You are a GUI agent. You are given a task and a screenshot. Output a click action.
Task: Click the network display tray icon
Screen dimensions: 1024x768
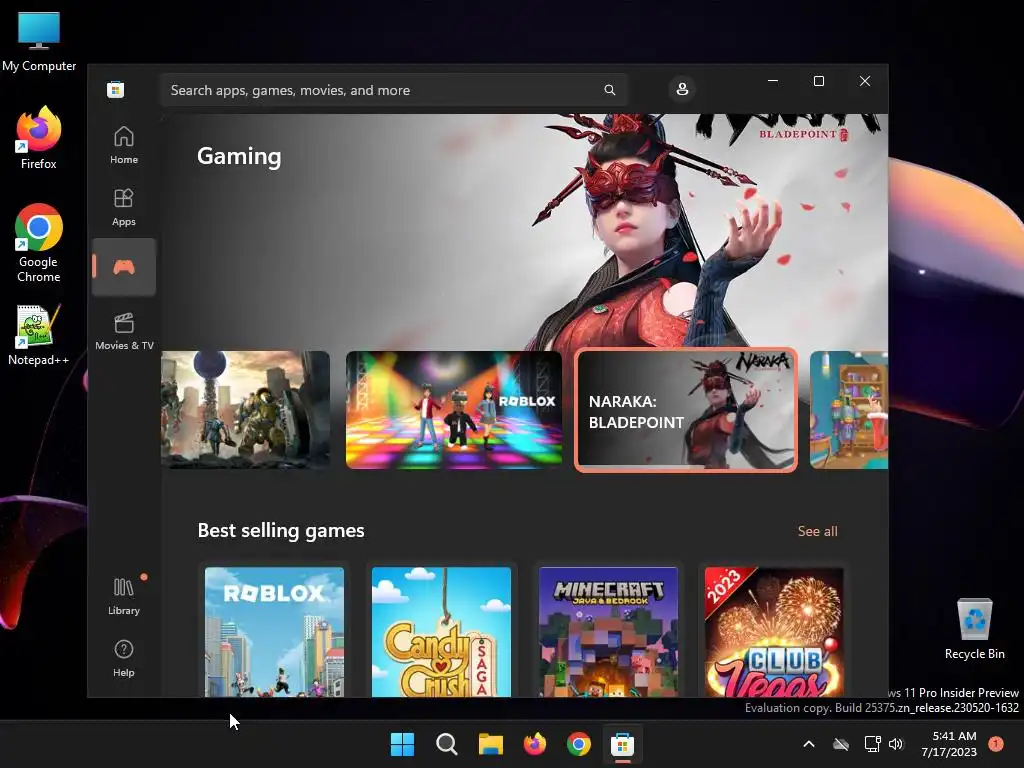(x=872, y=744)
